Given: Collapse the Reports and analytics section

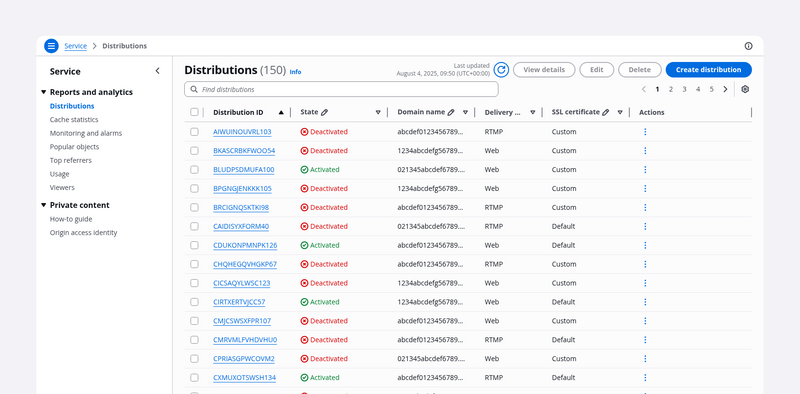Looking at the screenshot, I should (x=43, y=92).
